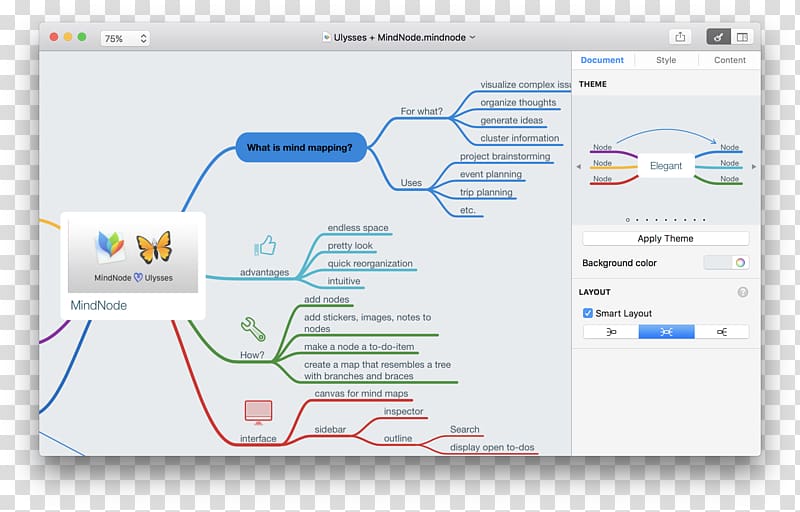
Task: Open the 75% zoom level dropdown
Action: (x=125, y=38)
